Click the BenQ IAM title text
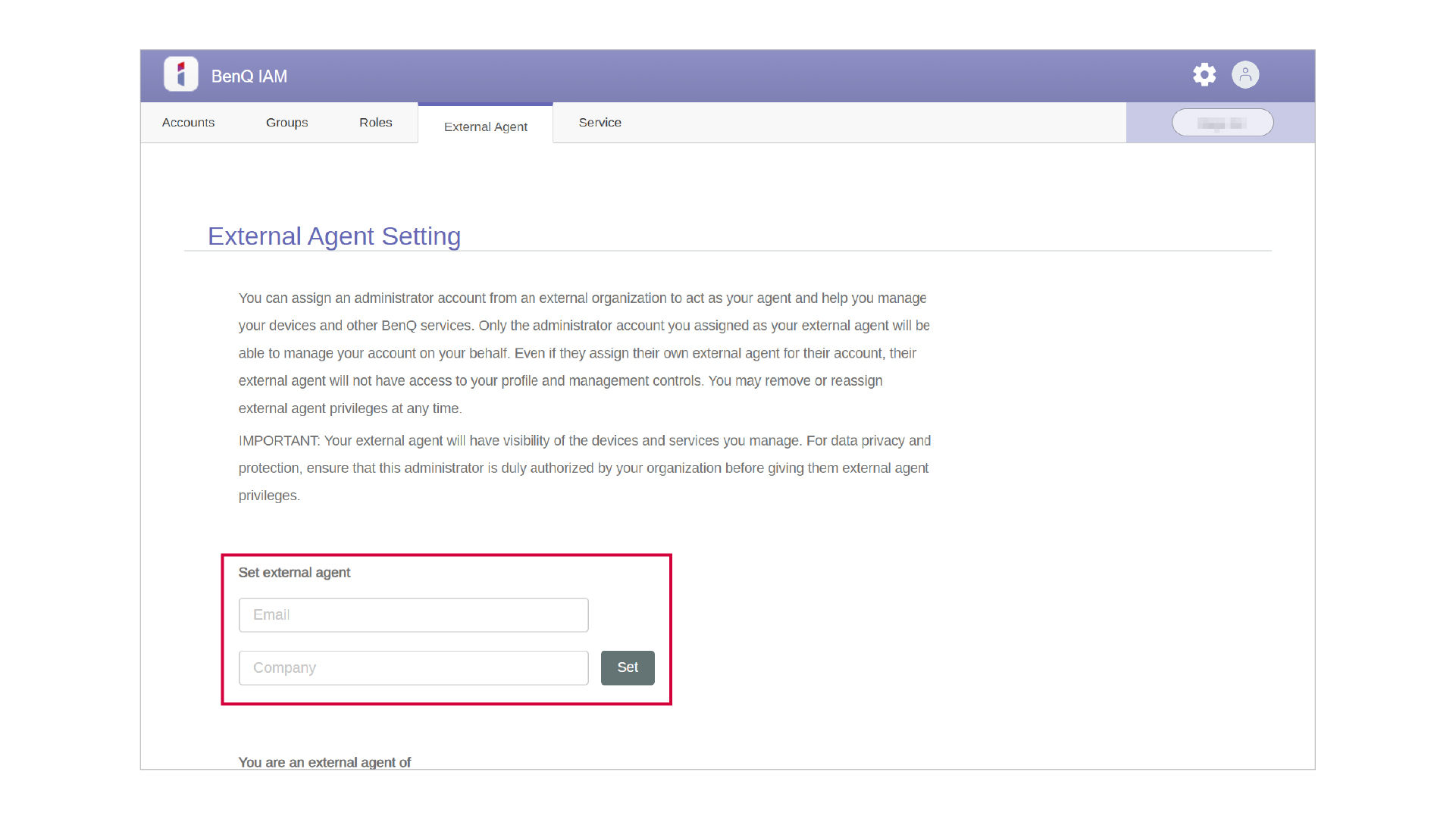The height and width of the screenshot is (819, 1456). click(x=249, y=77)
